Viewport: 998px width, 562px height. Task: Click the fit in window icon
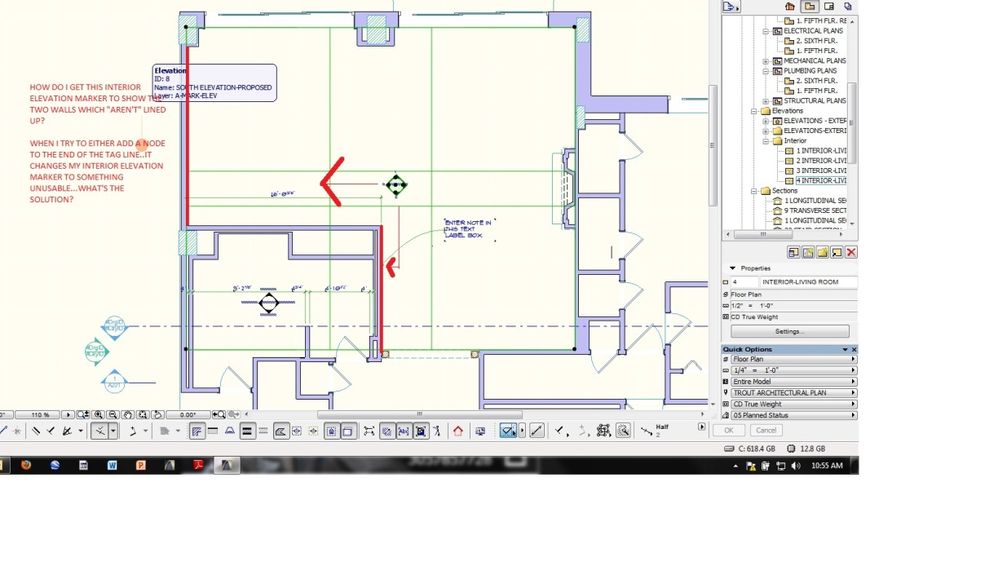pyautogui.click(x=143, y=414)
